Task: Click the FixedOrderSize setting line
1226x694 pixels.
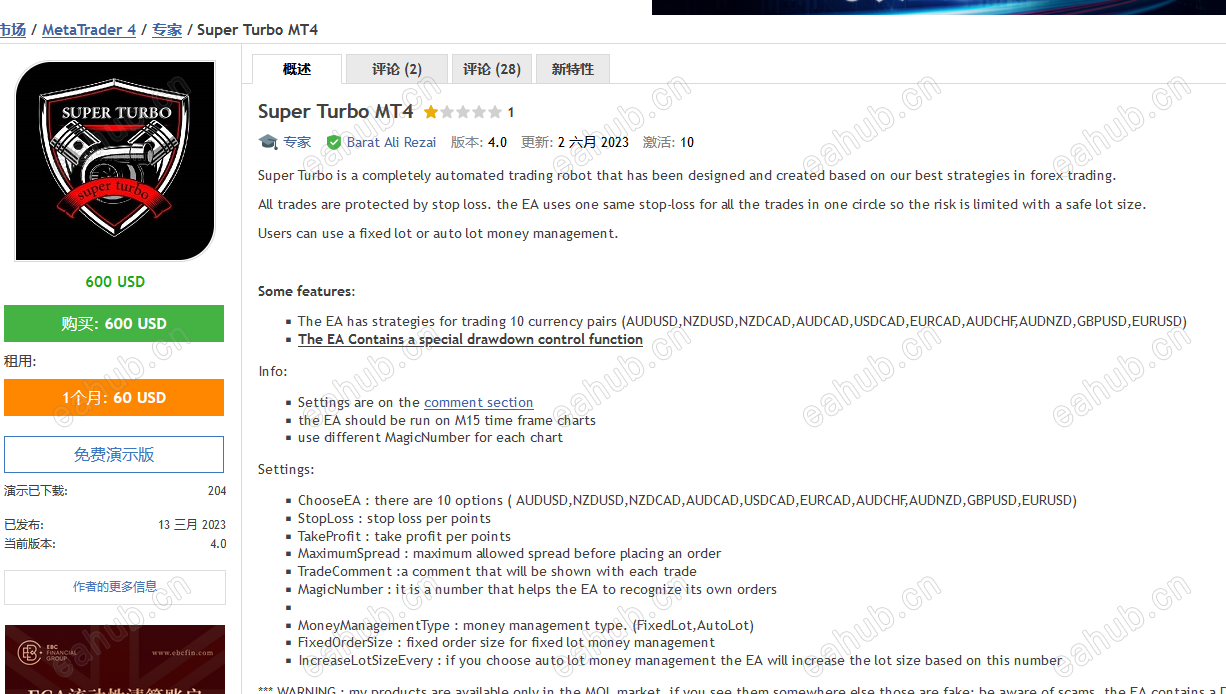Action: 506,642
